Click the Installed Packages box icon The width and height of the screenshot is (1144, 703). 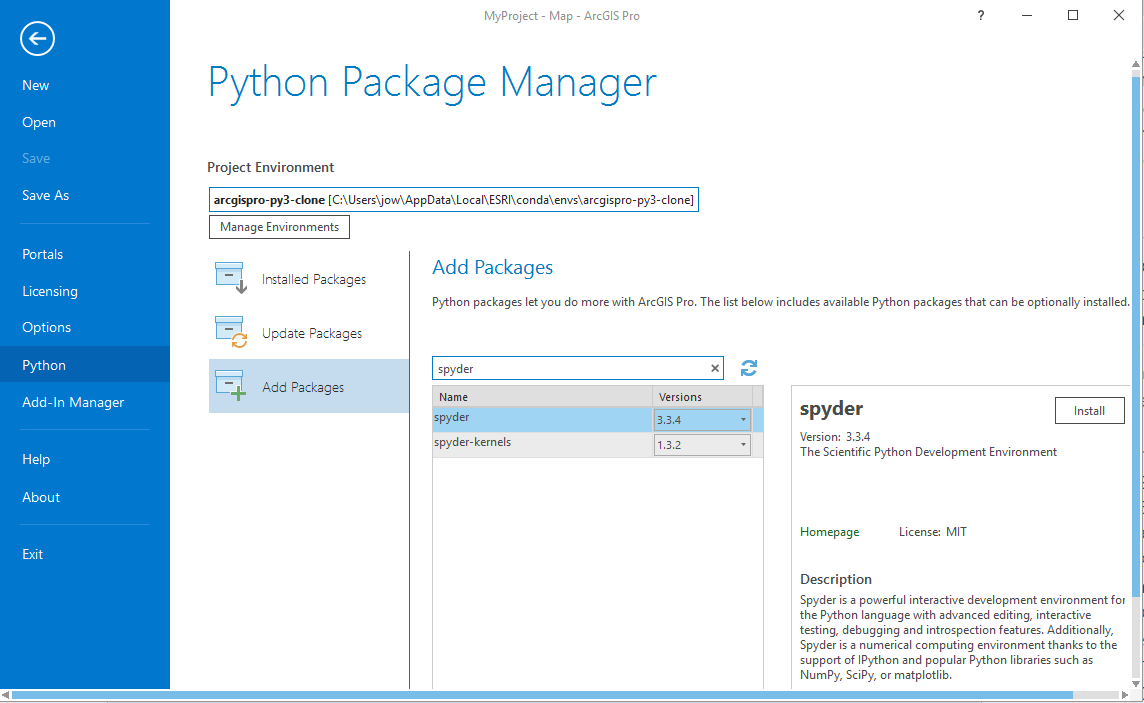click(x=230, y=279)
